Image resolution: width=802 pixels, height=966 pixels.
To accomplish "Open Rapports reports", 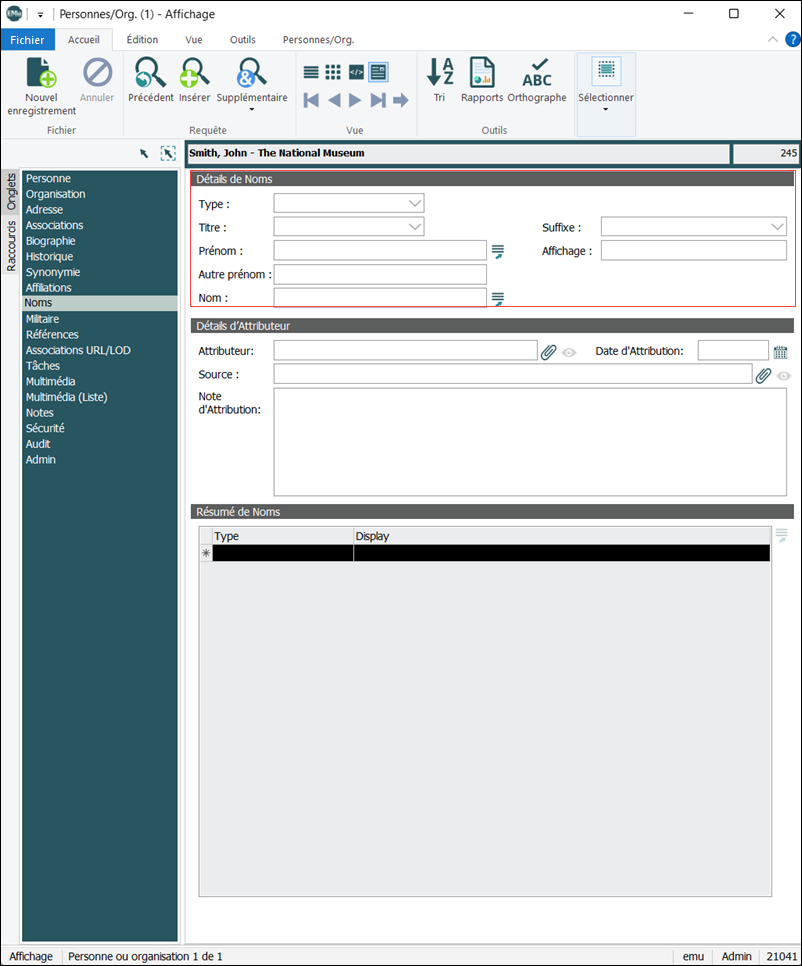I will [482, 80].
